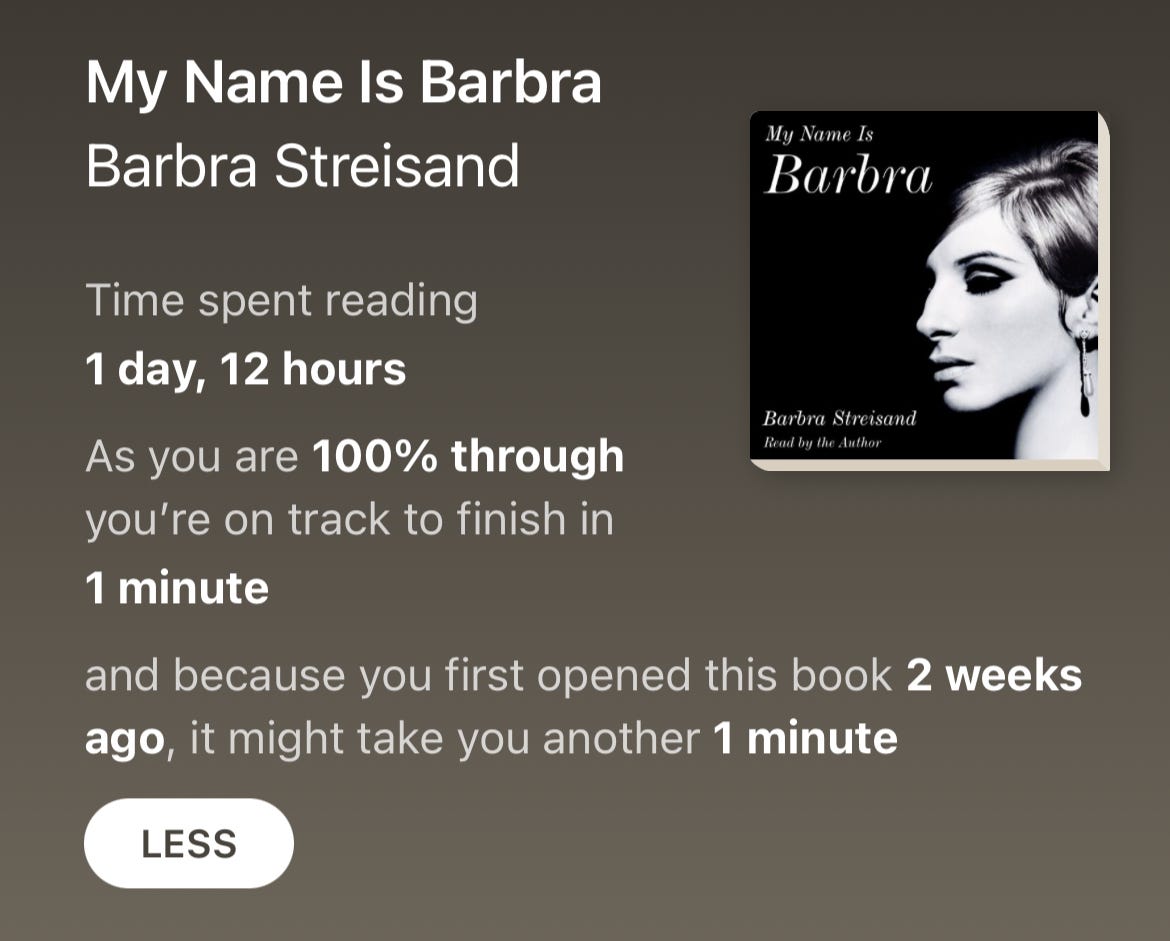The width and height of the screenshot is (1170, 941).
Task: Select the book title My Name Is Barbra heading
Action: [344, 82]
